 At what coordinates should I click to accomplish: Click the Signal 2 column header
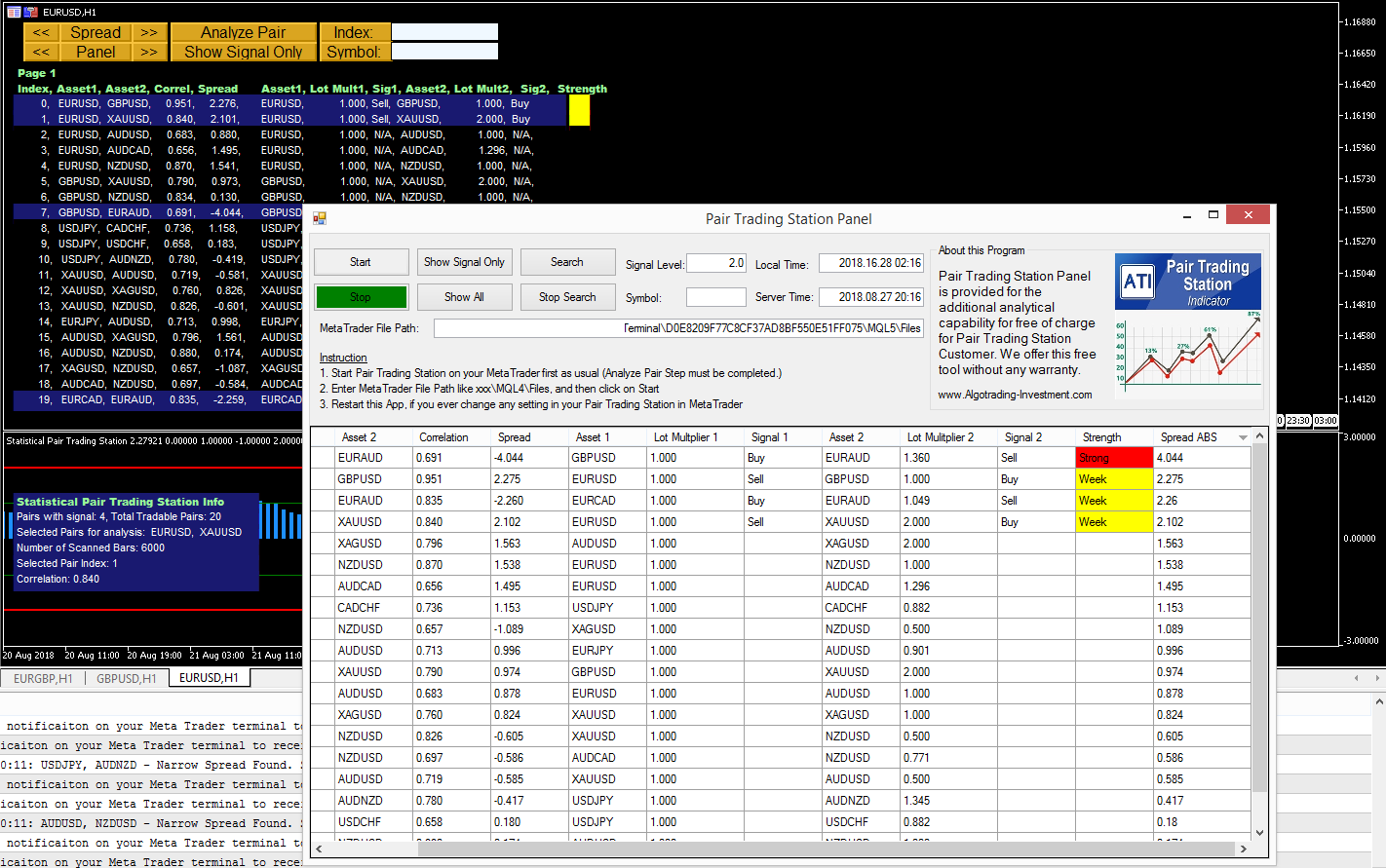(x=1036, y=437)
